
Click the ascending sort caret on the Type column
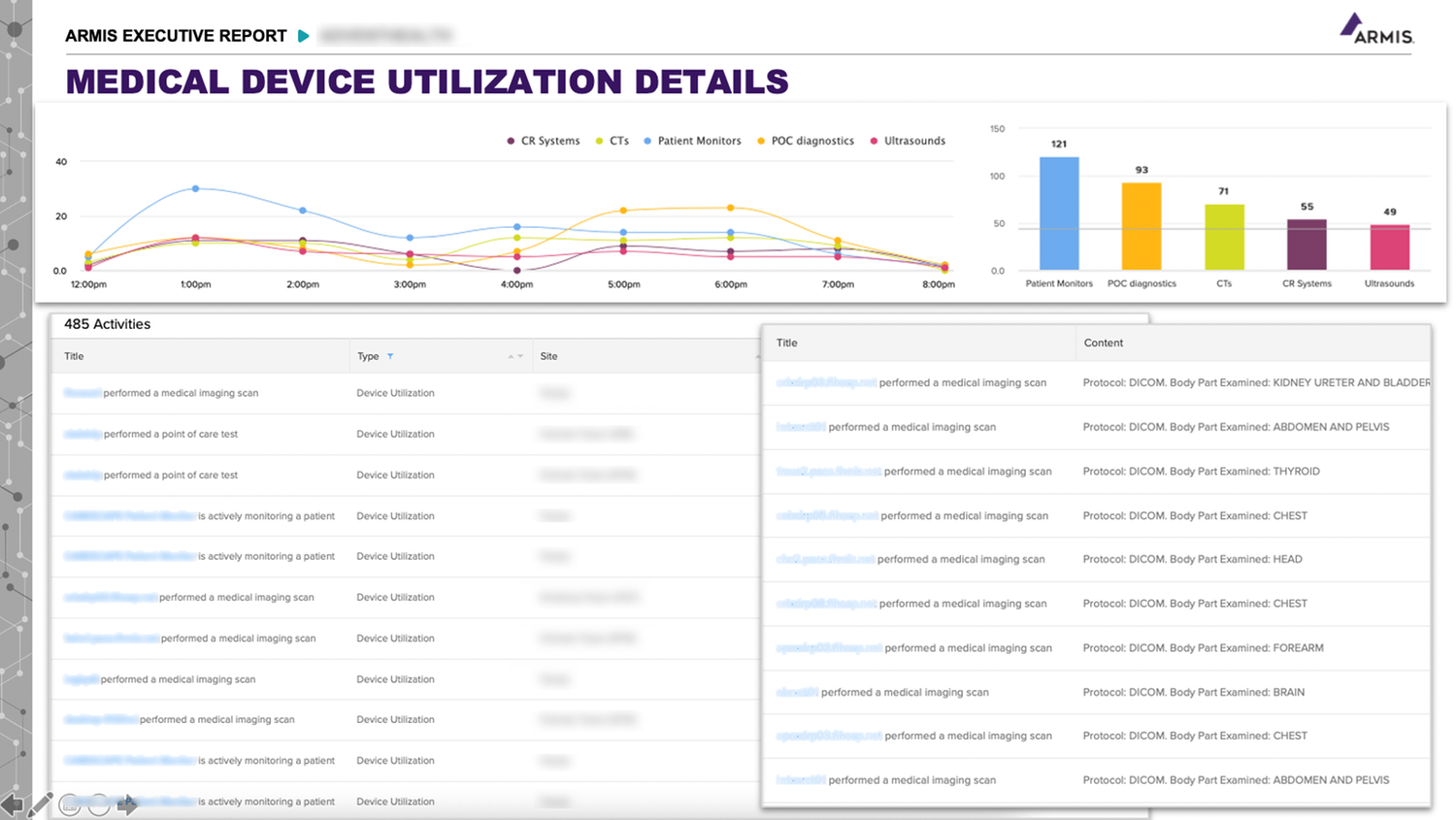[x=512, y=355]
